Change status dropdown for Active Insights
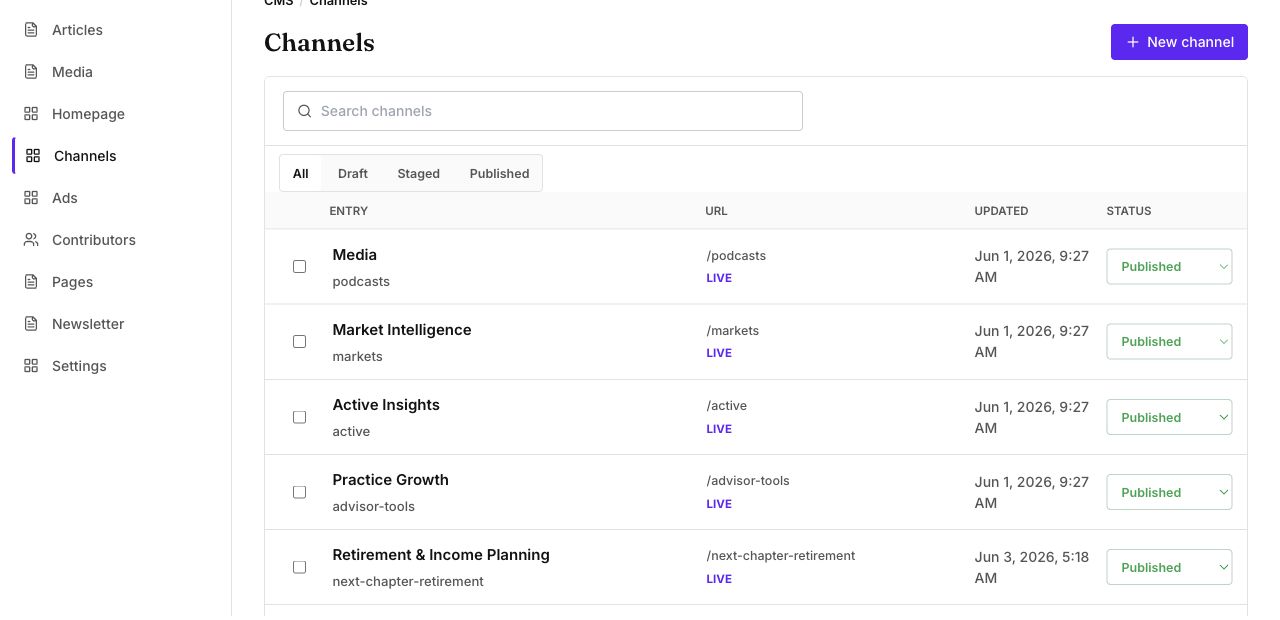The width and height of the screenshot is (1280, 620). click(x=1169, y=417)
